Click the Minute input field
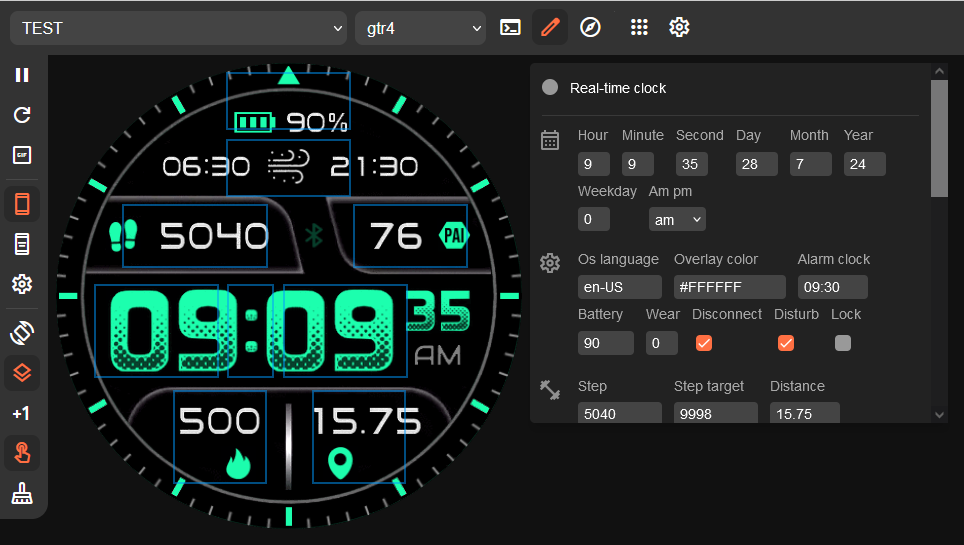The height and width of the screenshot is (545, 964). [638, 164]
